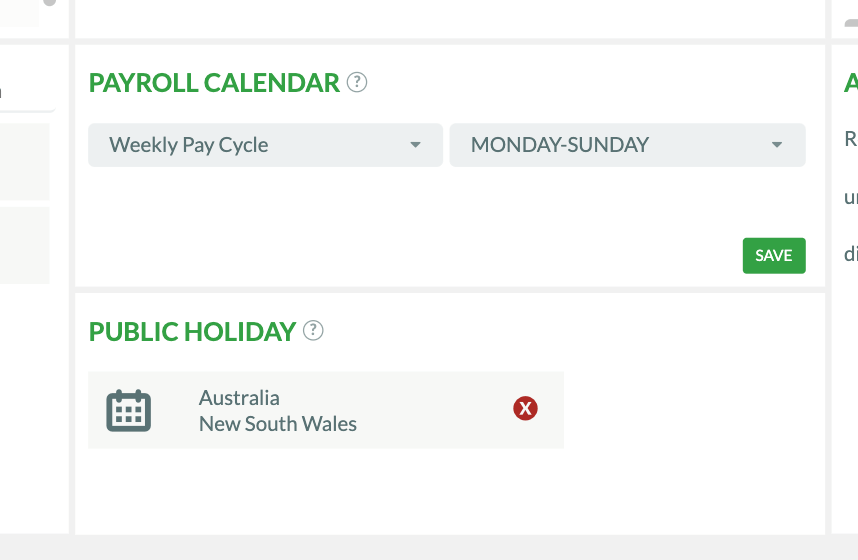
Task: Click the scrollbar handle at top left
Action: (49, 3)
